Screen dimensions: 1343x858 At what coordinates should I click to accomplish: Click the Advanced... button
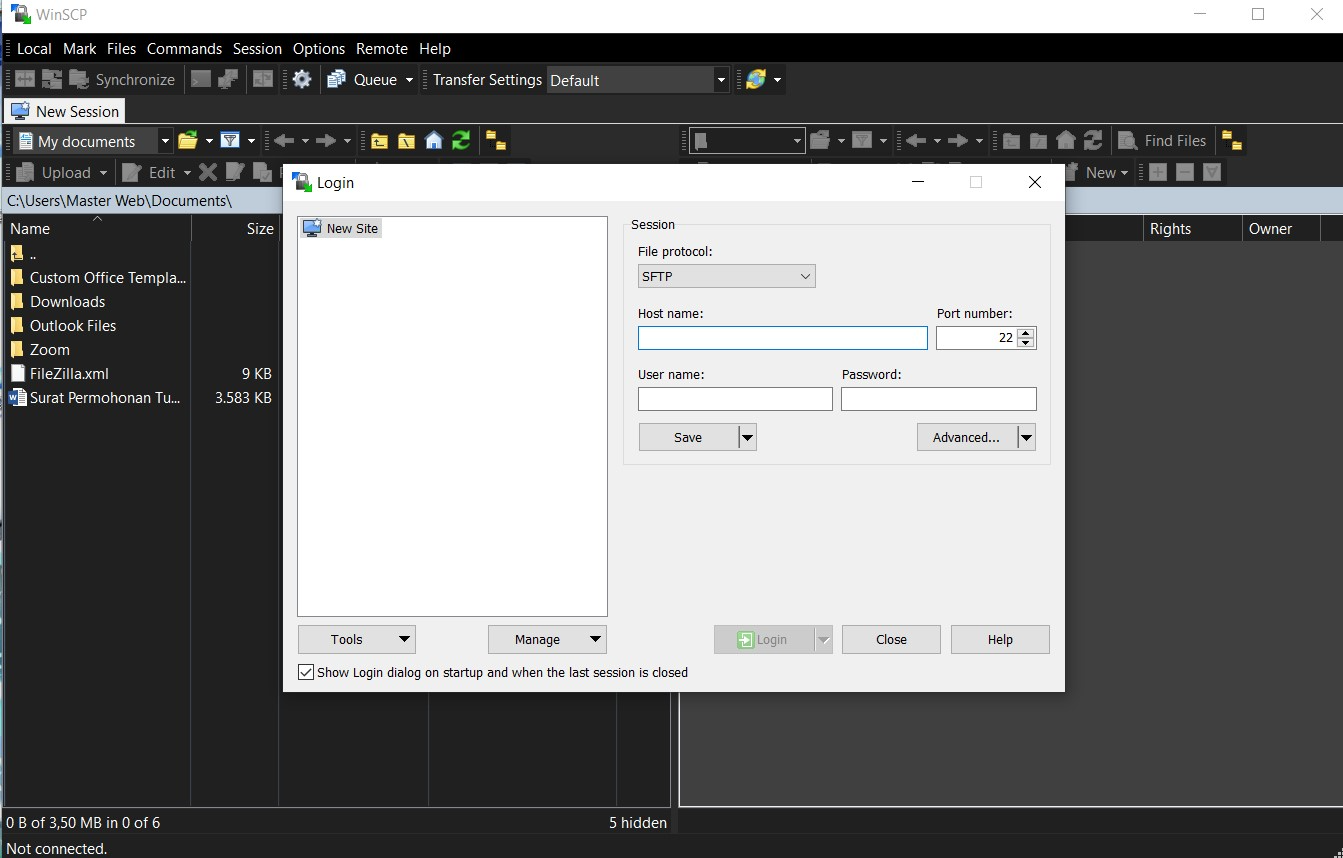point(966,437)
